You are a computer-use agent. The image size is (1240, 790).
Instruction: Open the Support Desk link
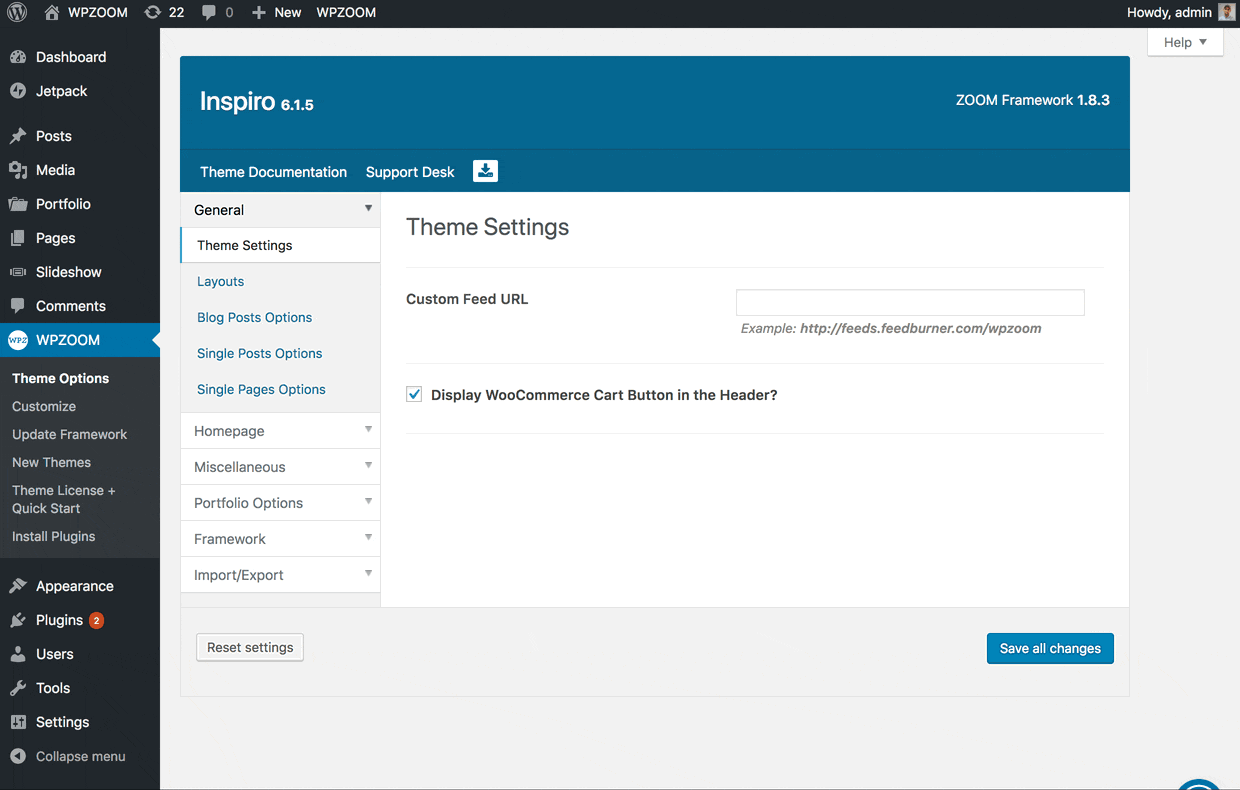coord(410,172)
